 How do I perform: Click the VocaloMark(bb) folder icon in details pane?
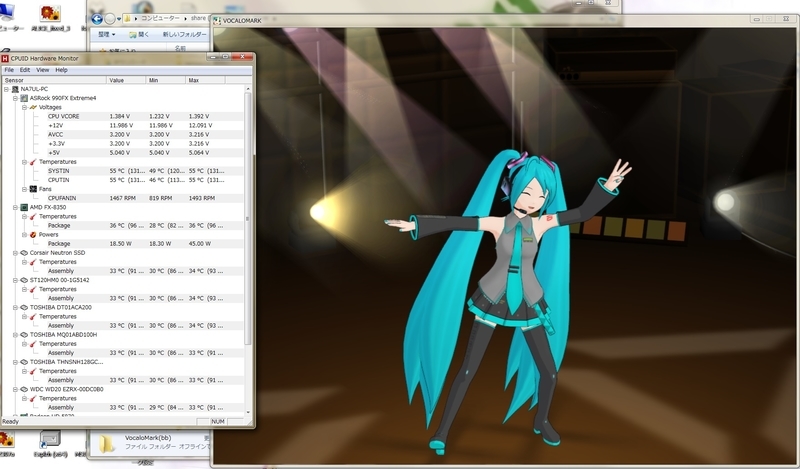[107, 443]
